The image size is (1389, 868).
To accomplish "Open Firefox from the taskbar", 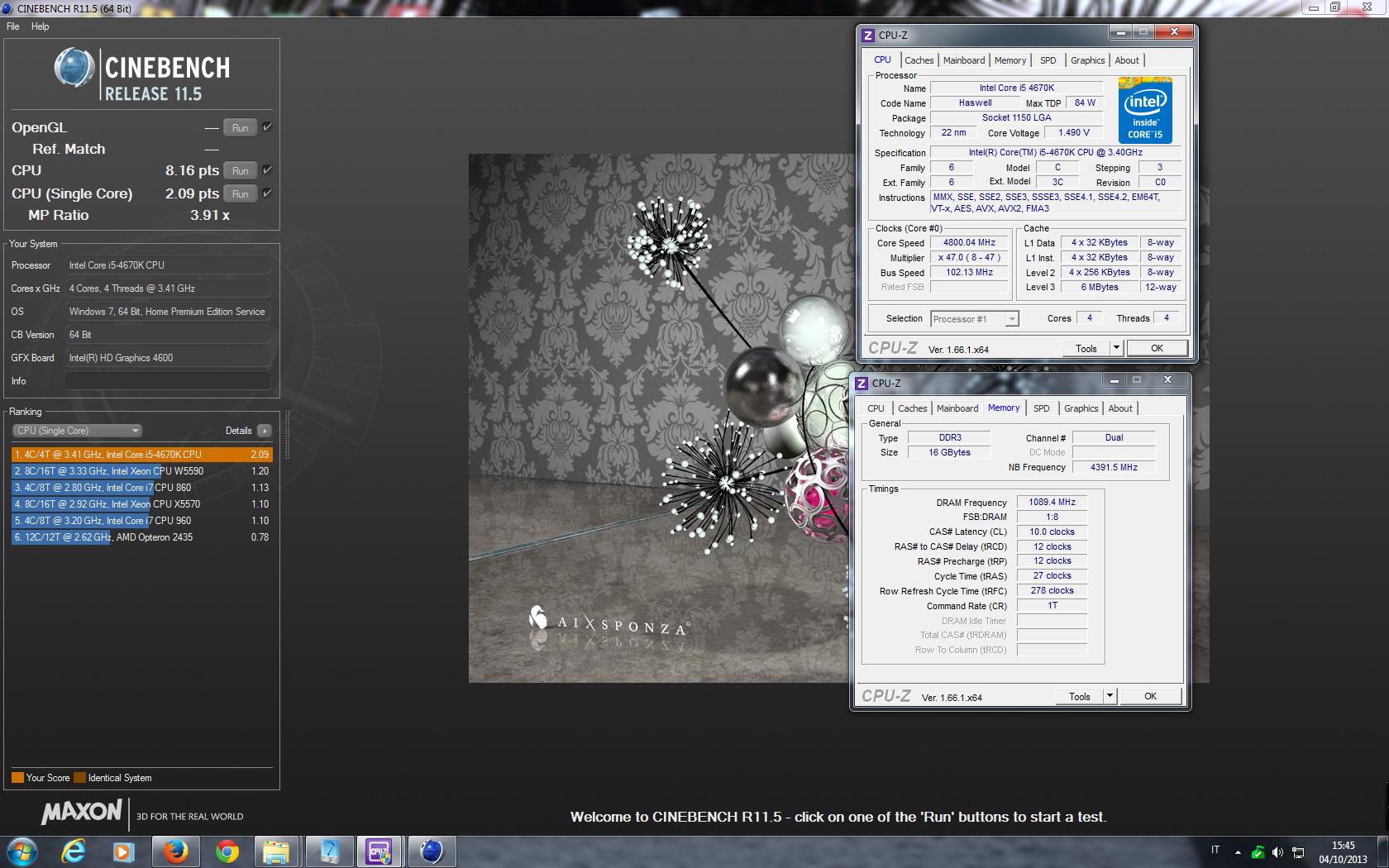I will point(175,851).
